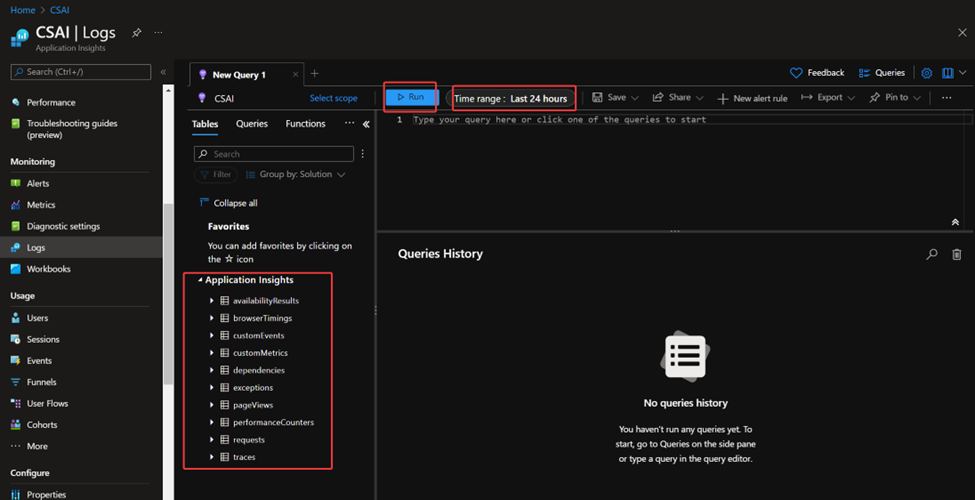Open the docs book icon
The image size is (975, 500).
point(948,73)
